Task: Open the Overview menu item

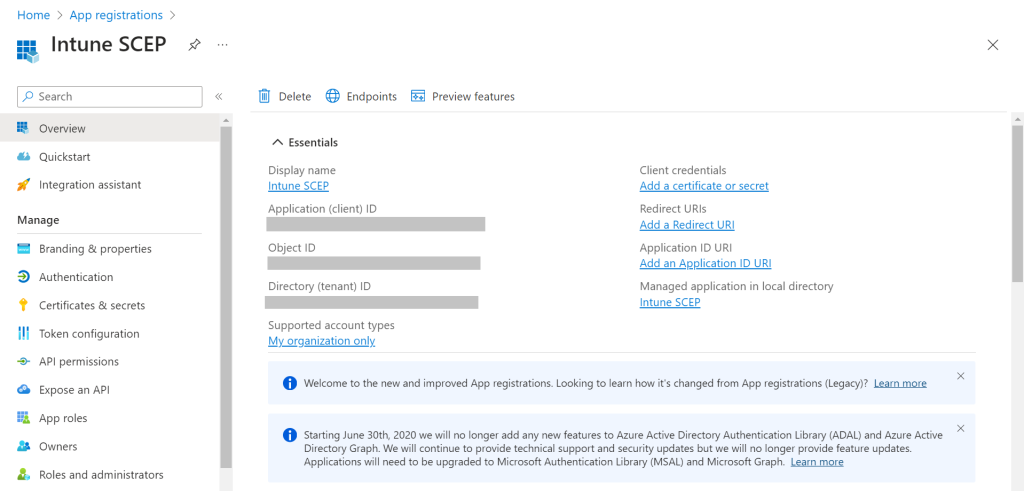Action: tap(110, 128)
